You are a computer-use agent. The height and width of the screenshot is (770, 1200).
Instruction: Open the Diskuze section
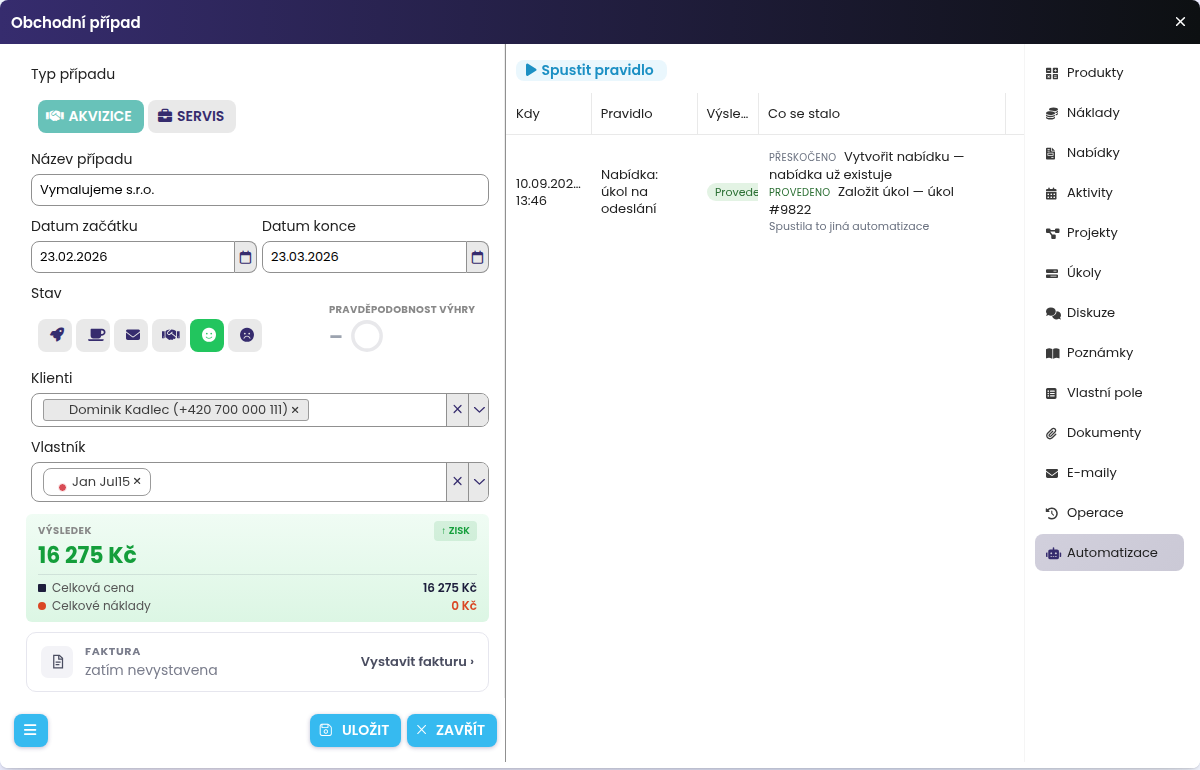click(x=1109, y=313)
